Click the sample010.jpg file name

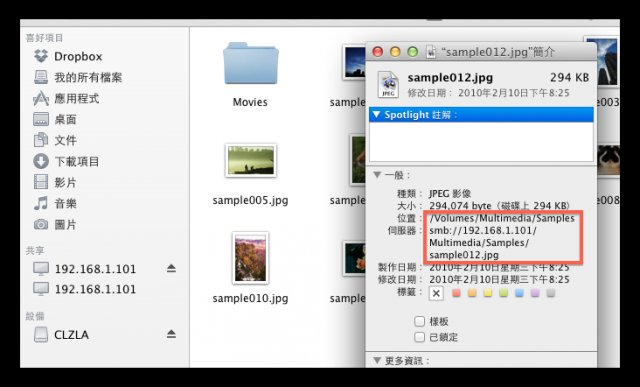250,298
